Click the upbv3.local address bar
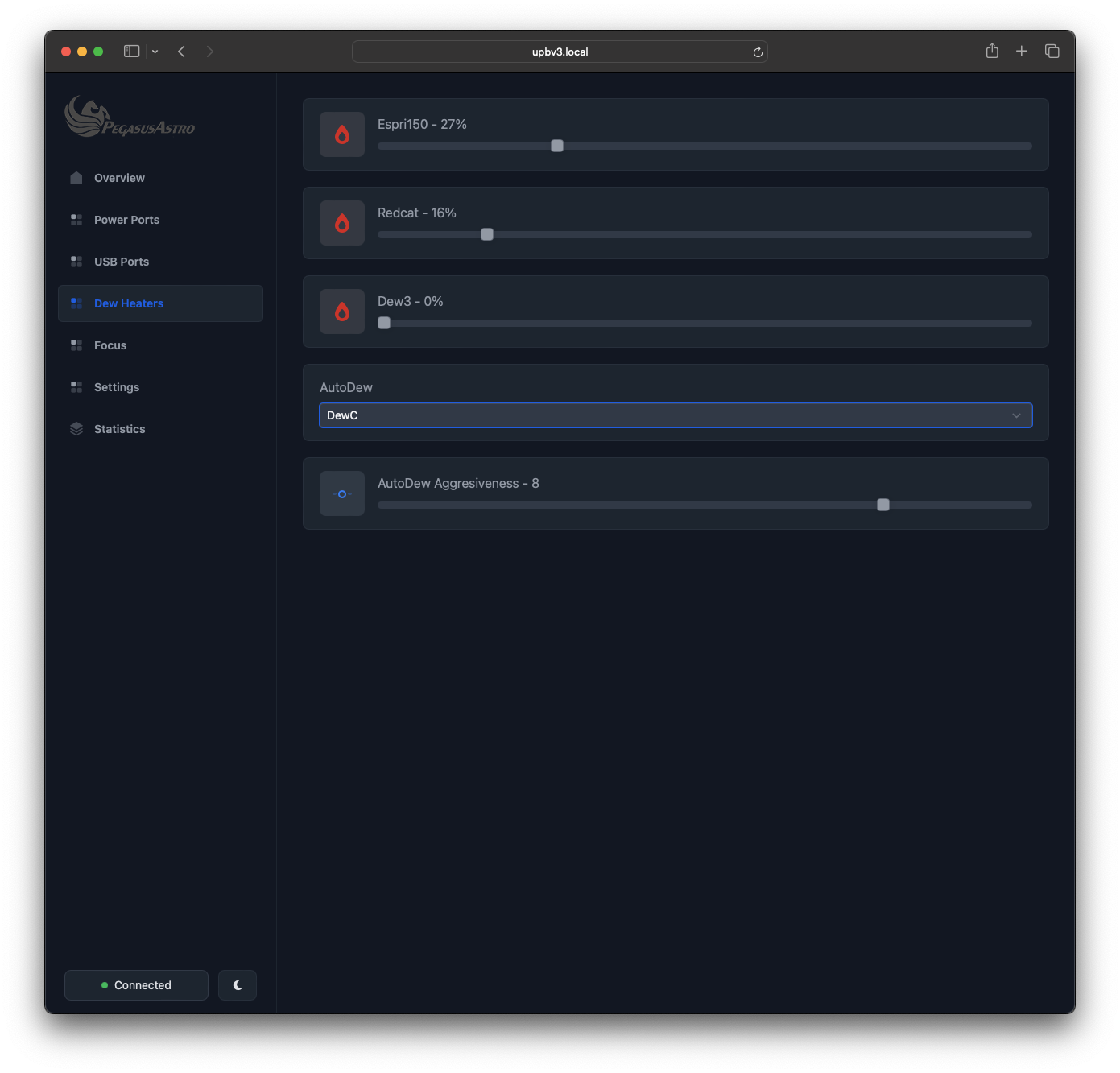1120x1073 pixels. pyautogui.click(x=560, y=52)
